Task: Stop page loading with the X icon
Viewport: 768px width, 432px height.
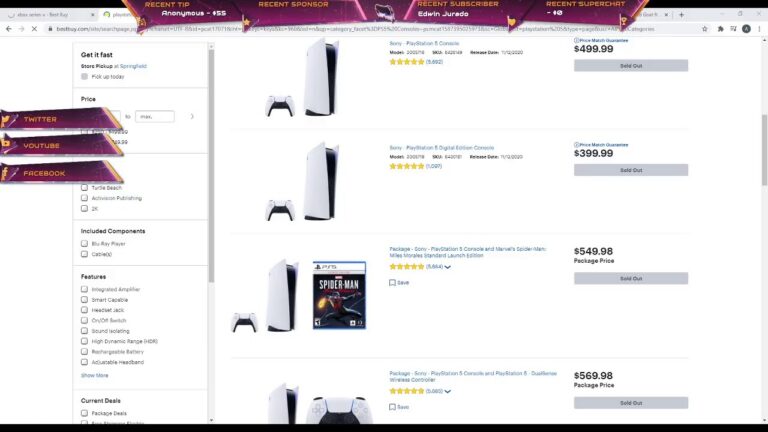Action: pyautogui.click(x=34, y=29)
